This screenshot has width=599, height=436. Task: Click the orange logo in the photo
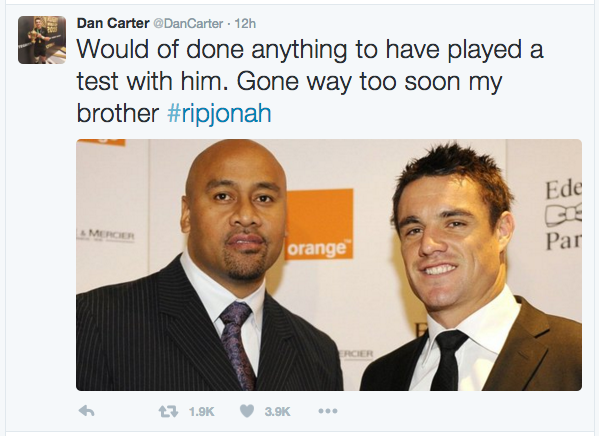click(x=319, y=225)
